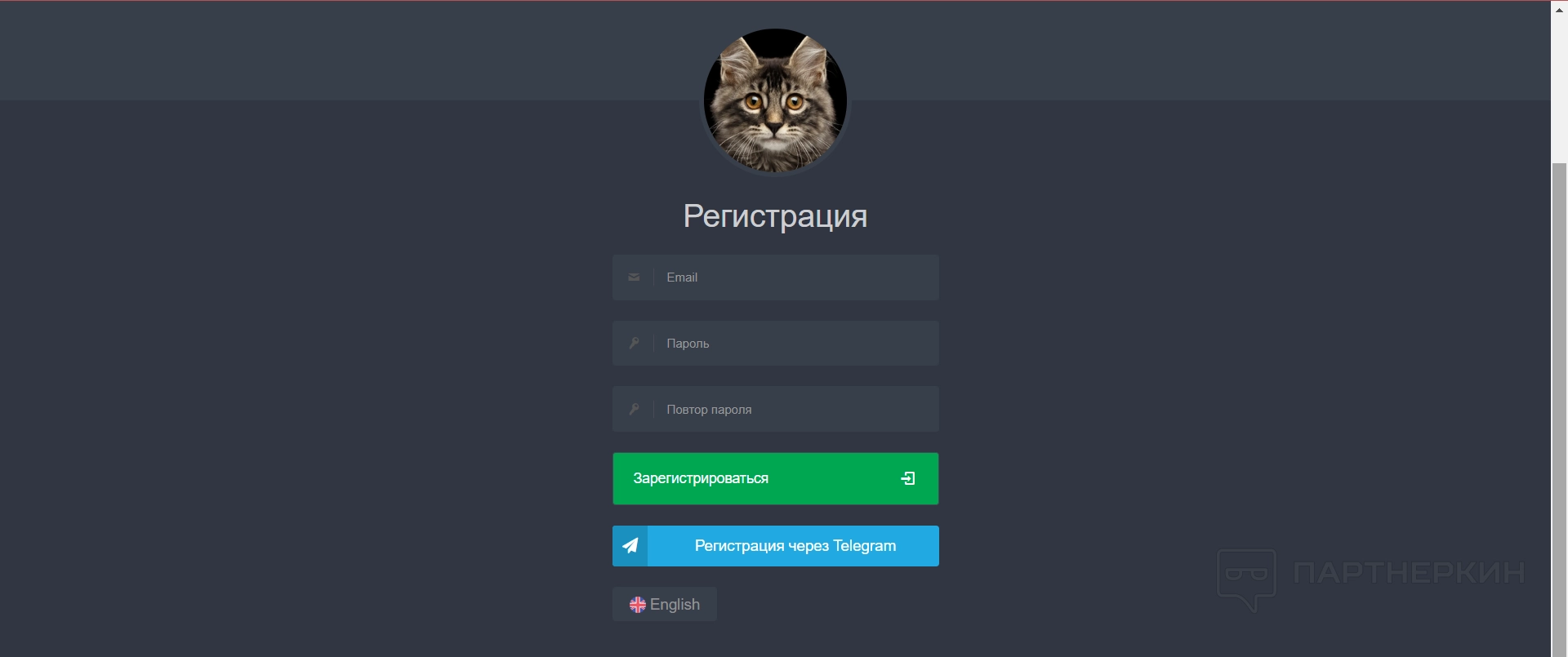Click the scrollbar track above the thumb

[x=1559, y=90]
